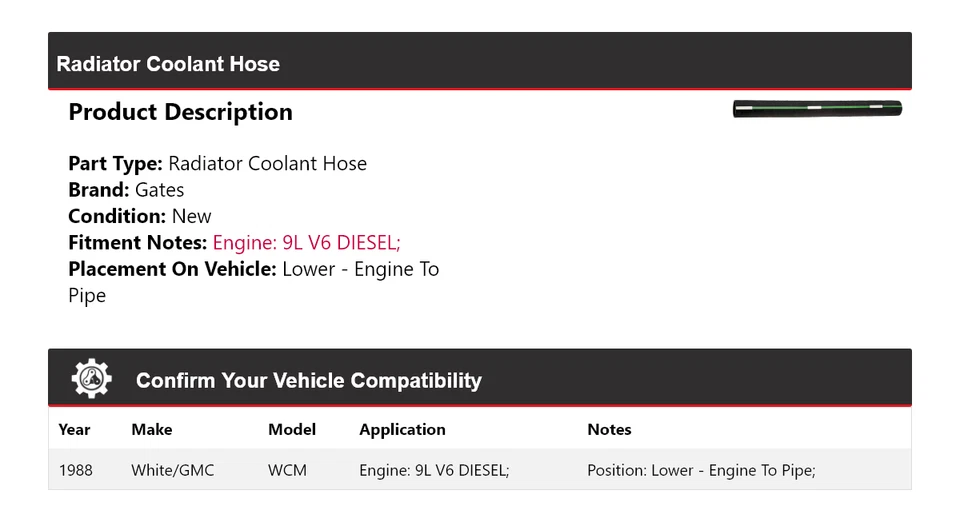Screen dimensions: 960x522
Task: Click the Confirm Your Vehicle Compatibility title
Action: 308,381
